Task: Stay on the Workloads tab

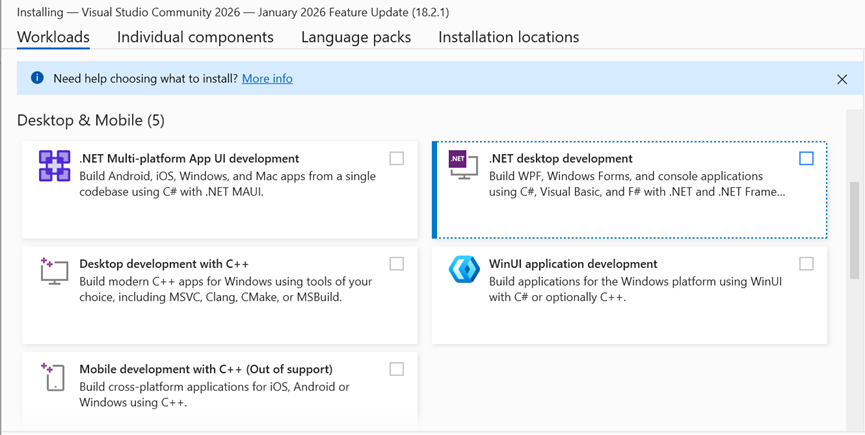Action: (x=54, y=37)
